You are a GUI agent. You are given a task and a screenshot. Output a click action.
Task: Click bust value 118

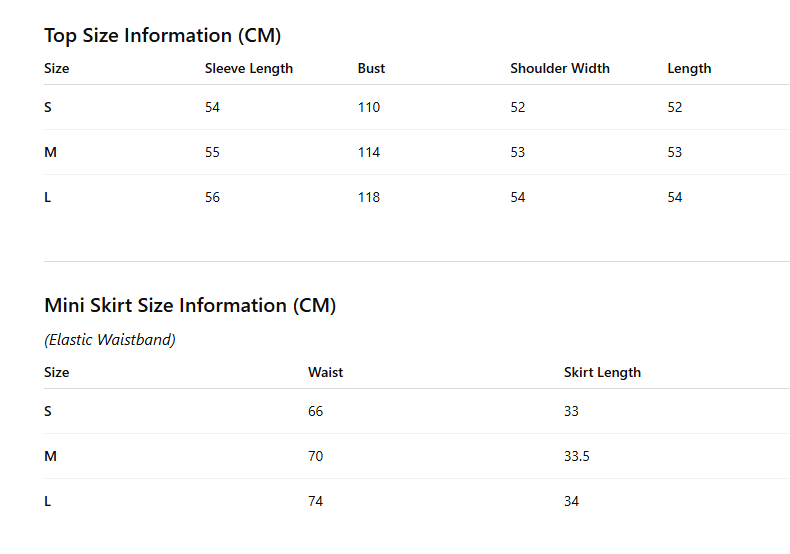click(369, 197)
